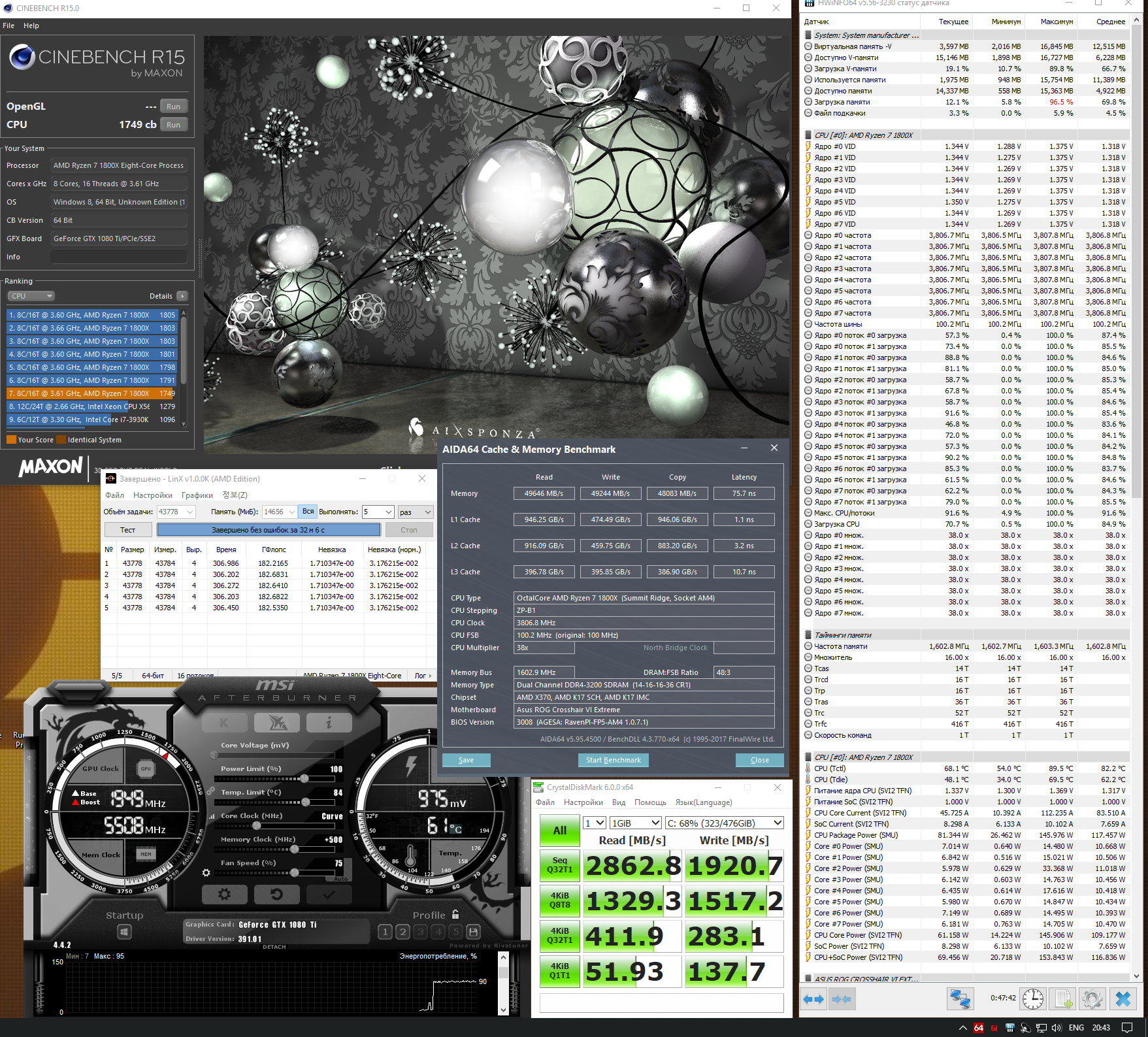Viewport: 1148px width, 1037px height.
Task: Select Afterburner profile slot 5
Action: click(456, 932)
